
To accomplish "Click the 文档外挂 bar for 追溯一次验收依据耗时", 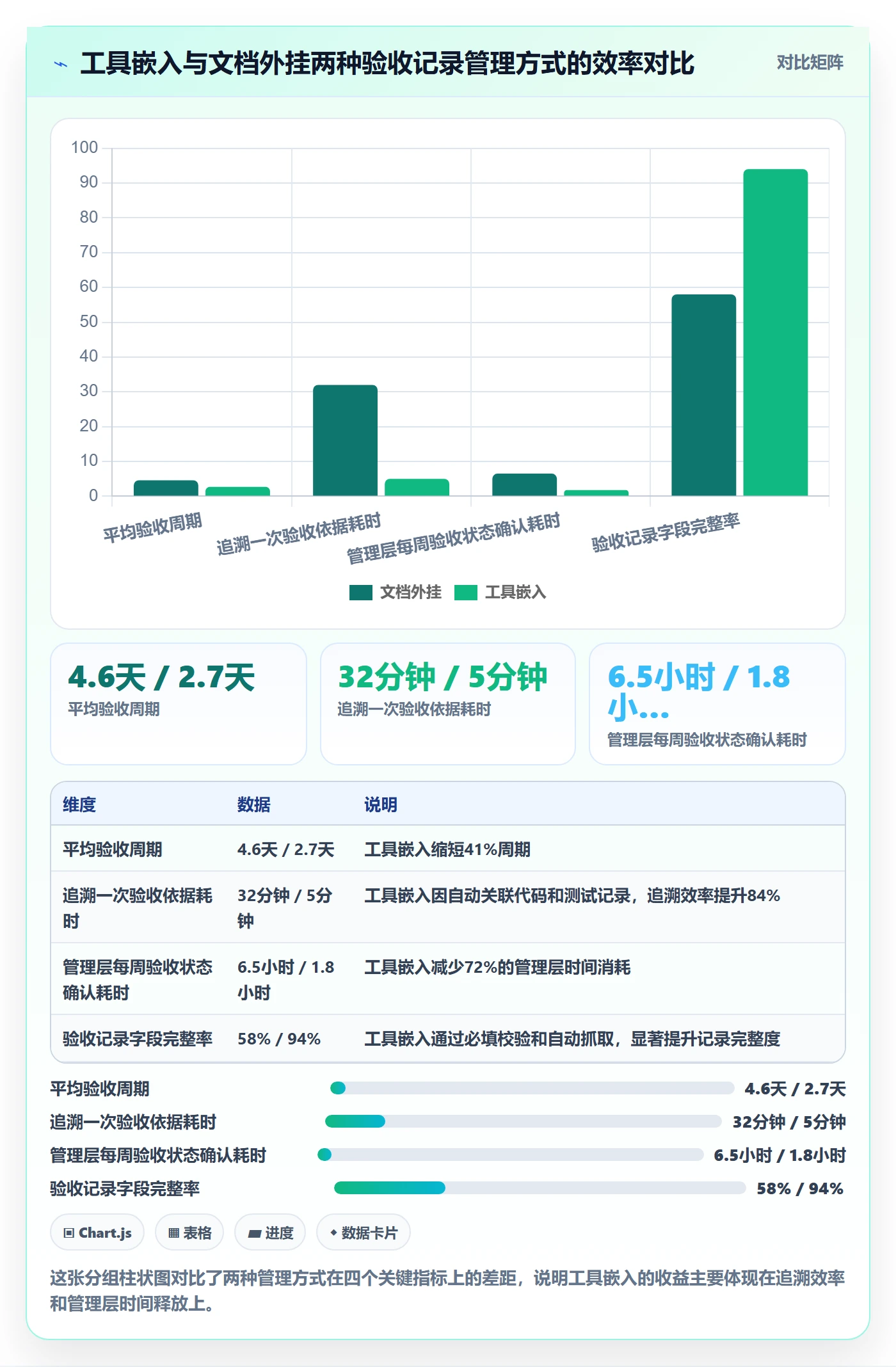I will coord(345,440).
